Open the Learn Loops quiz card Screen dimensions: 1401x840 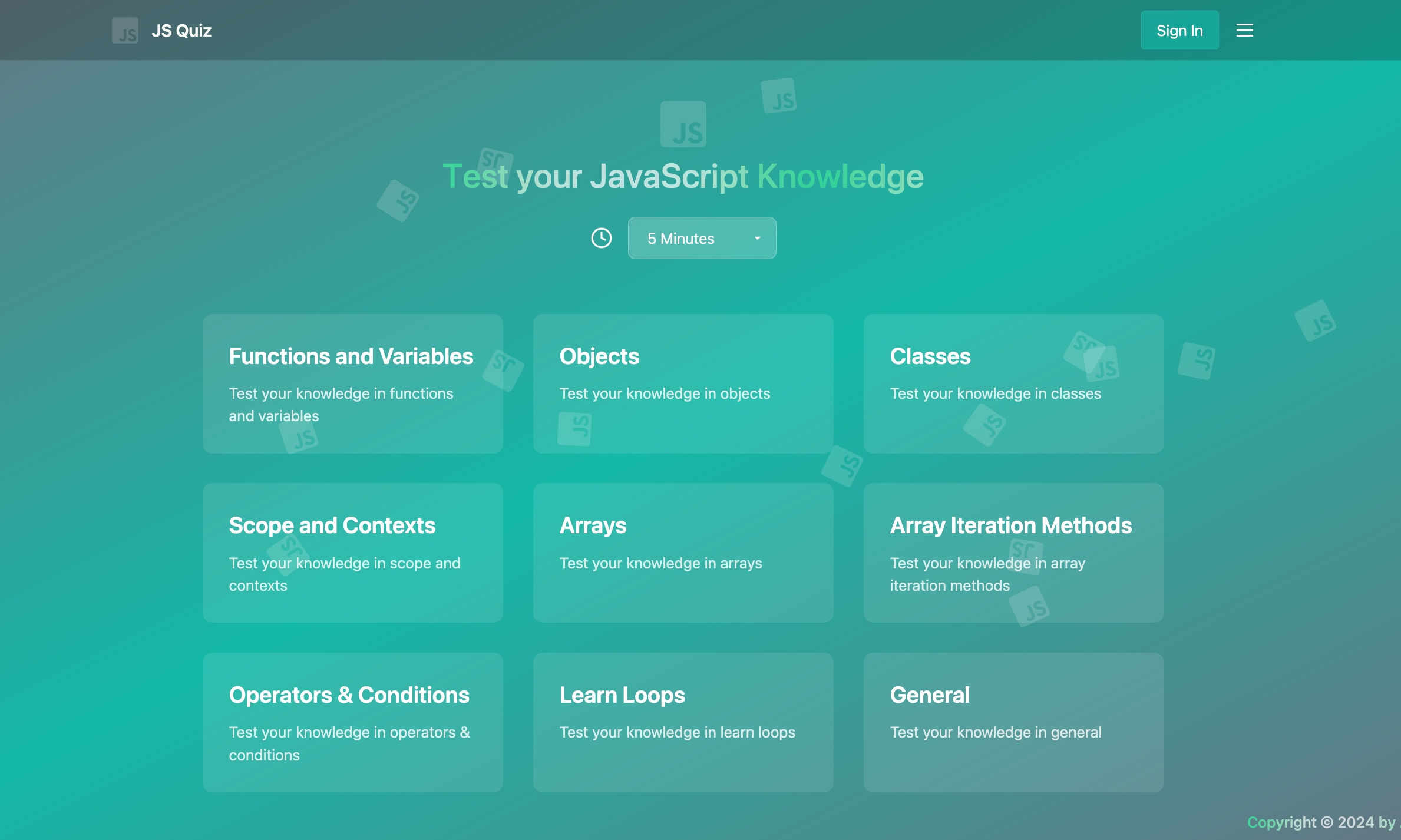click(x=683, y=722)
